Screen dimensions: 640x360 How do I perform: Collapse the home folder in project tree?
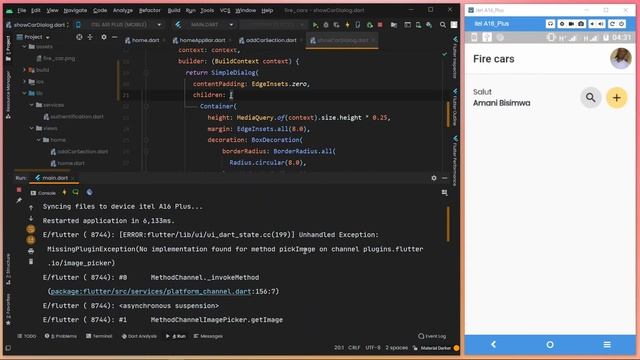39,140
